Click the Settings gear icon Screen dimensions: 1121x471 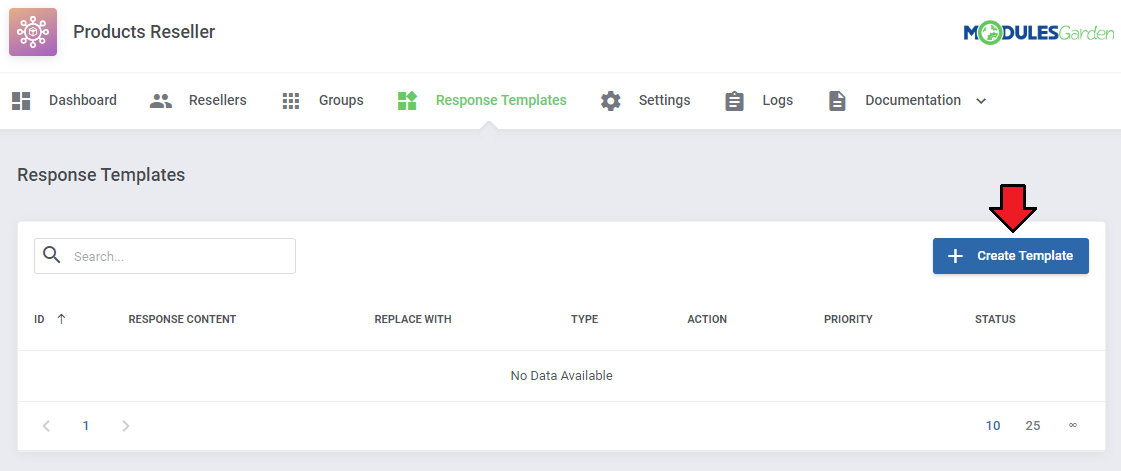pos(611,101)
